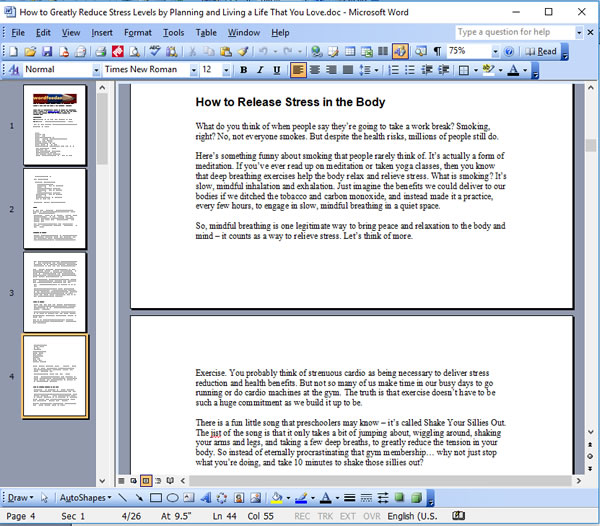Insert WordArt from the Drawing toolbar

205,498
